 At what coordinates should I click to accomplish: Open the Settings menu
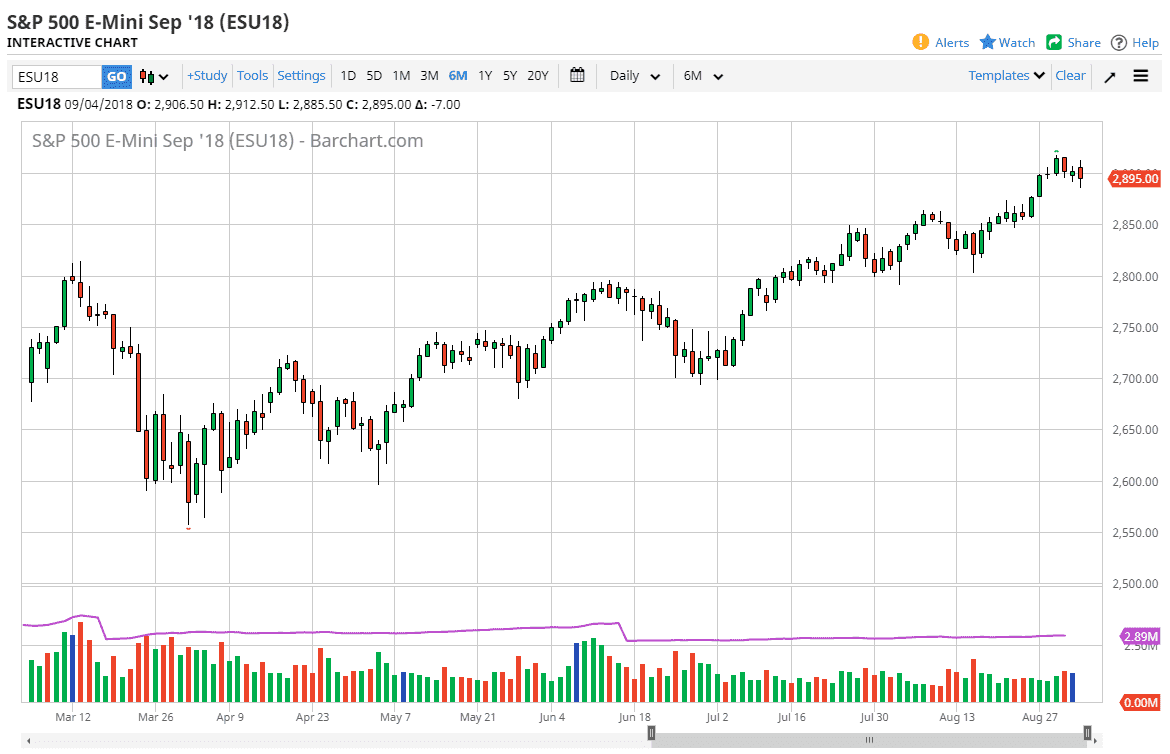click(x=301, y=75)
